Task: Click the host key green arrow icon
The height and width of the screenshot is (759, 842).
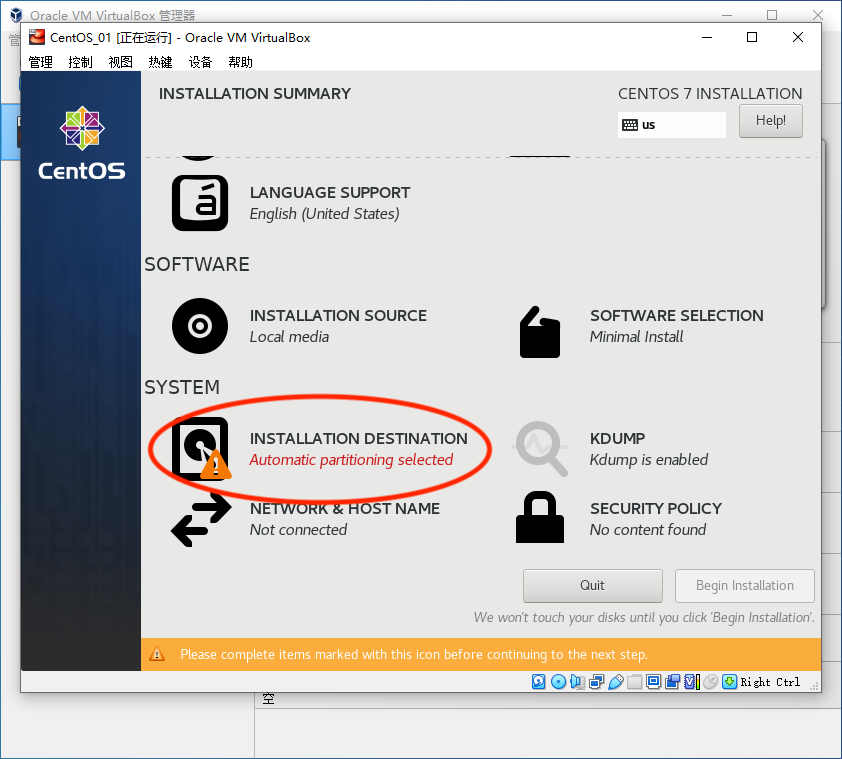Action: [729, 682]
